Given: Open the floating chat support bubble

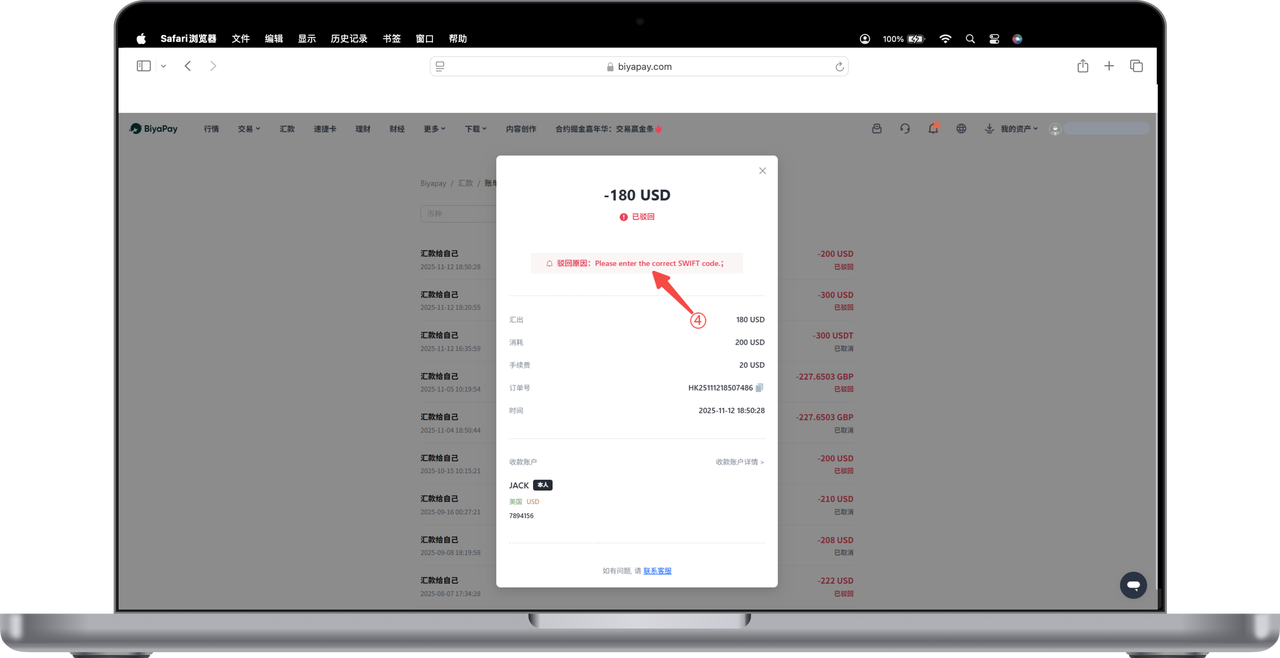Looking at the screenshot, I should (1133, 585).
